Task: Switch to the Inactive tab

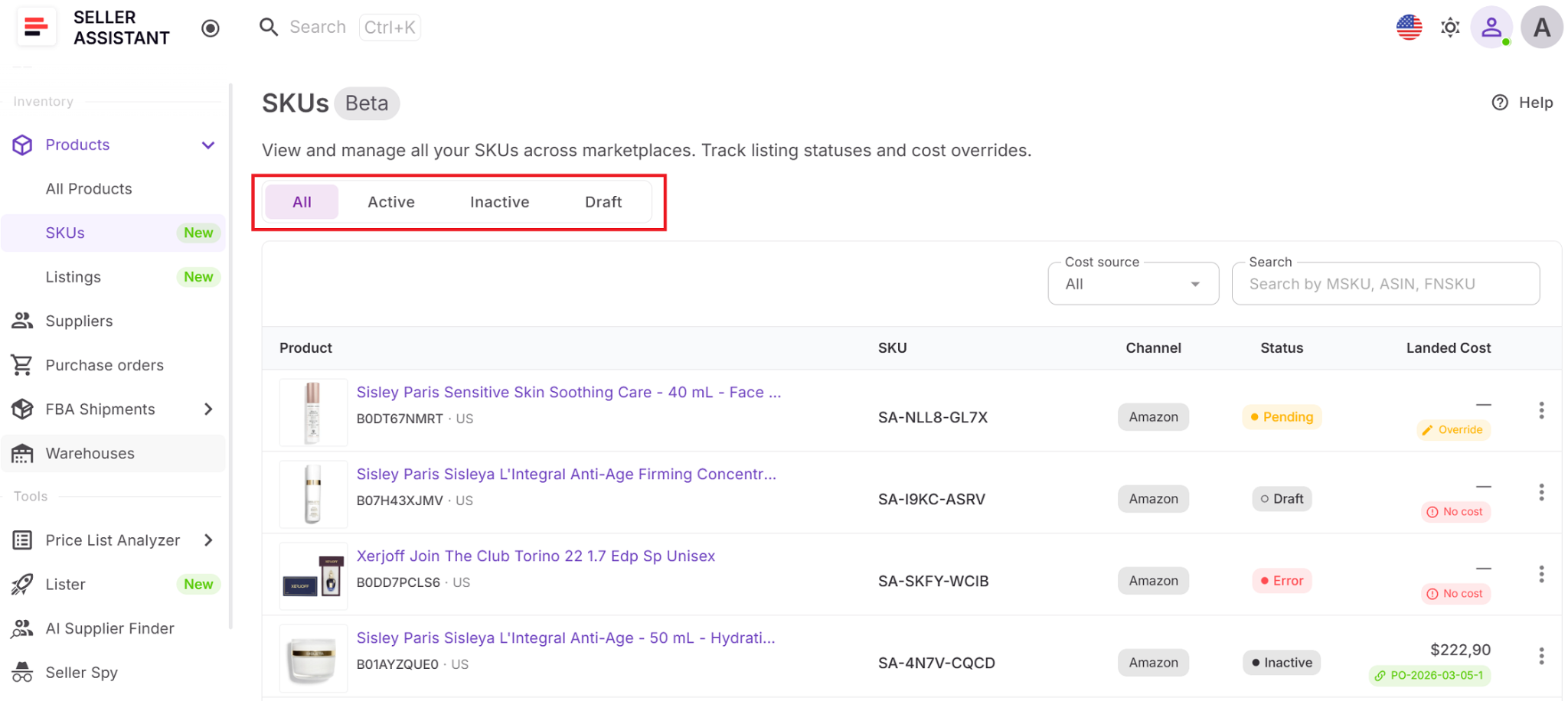Action: (x=500, y=202)
